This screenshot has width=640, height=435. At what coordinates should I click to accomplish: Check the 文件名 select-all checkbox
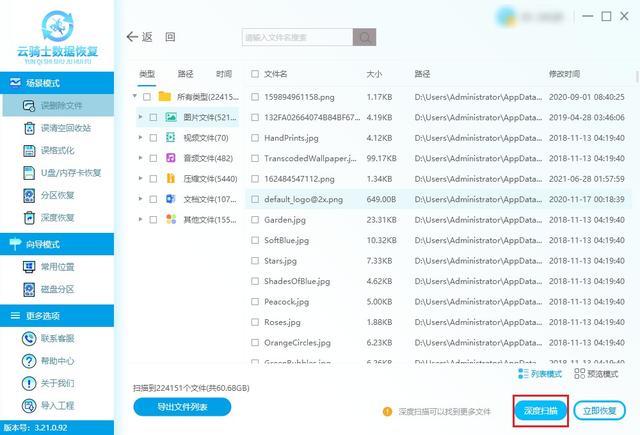point(255,74)
